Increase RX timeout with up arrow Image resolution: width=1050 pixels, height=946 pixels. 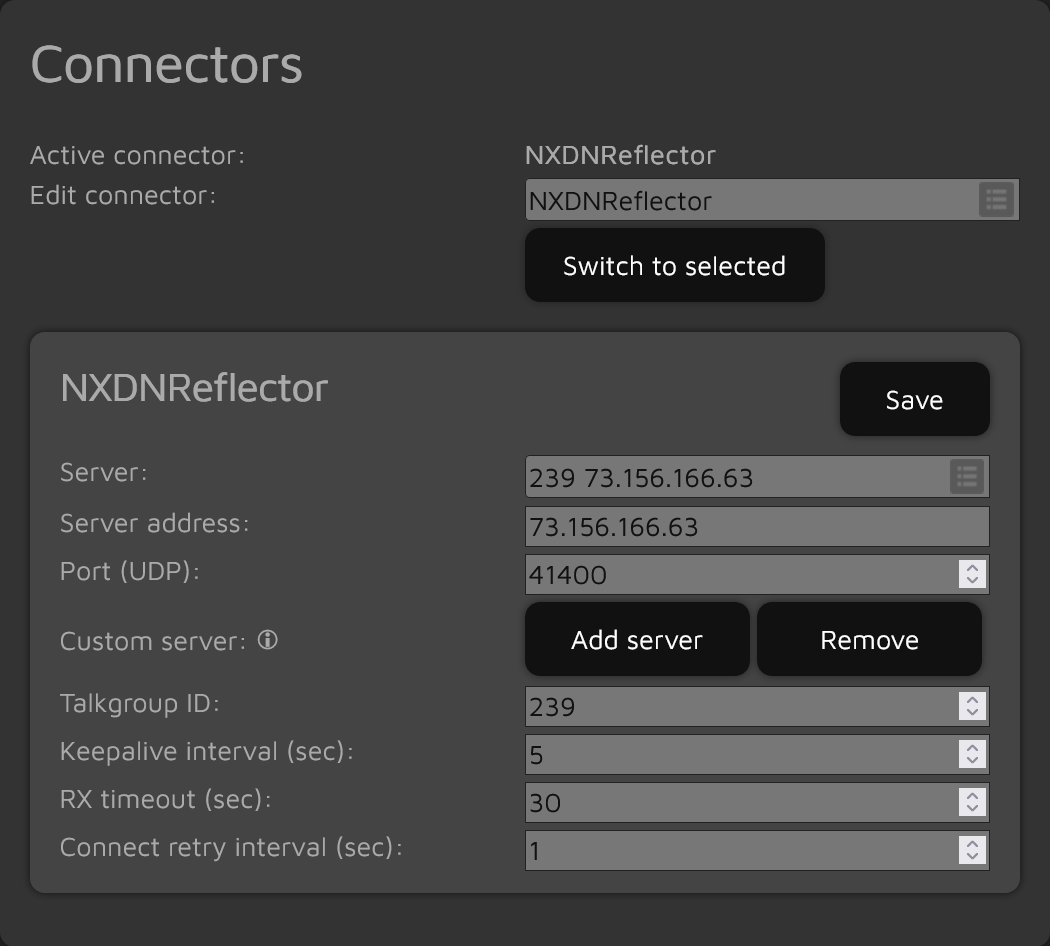tap(972, 795)
